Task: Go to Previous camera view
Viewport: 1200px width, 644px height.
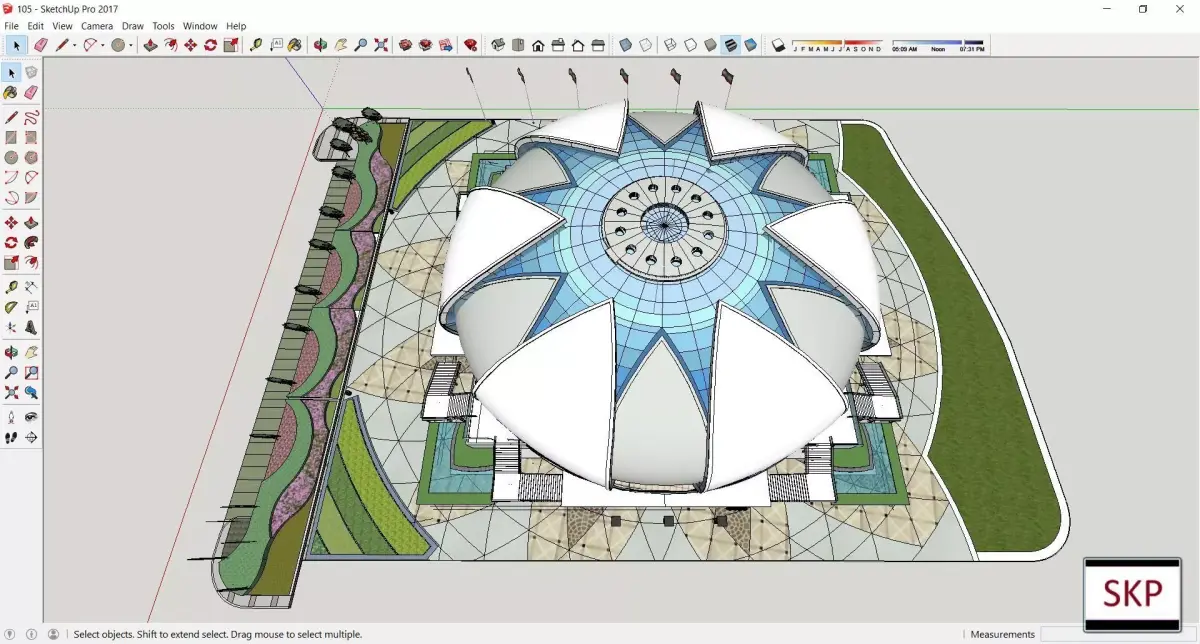Action: coord(31,393)
